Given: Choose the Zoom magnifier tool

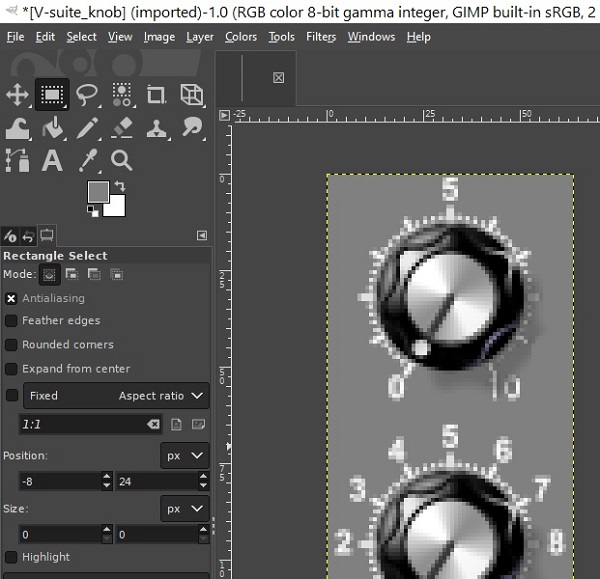Looking at the screenshot, I should tap(122, 161).
